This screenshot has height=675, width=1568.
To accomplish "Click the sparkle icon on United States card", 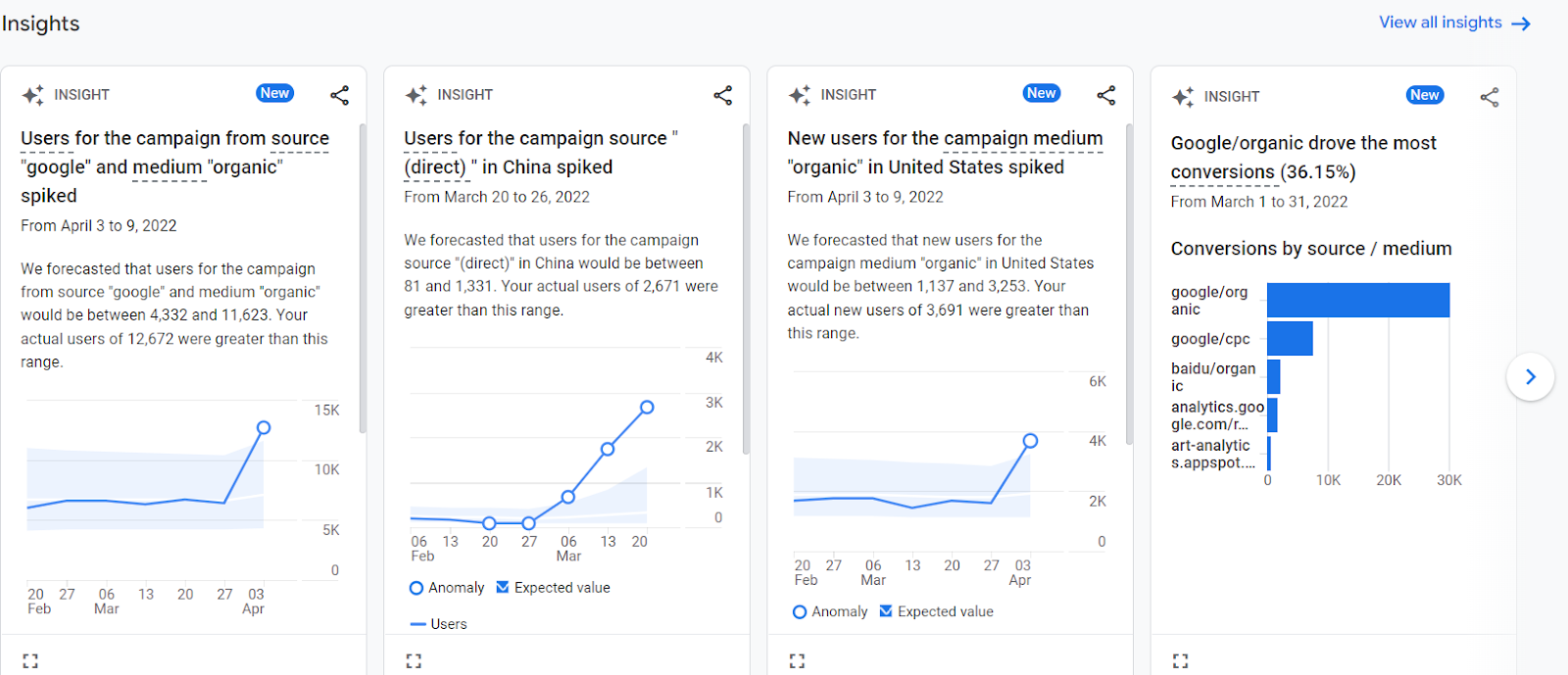I will tap(800, 94).
